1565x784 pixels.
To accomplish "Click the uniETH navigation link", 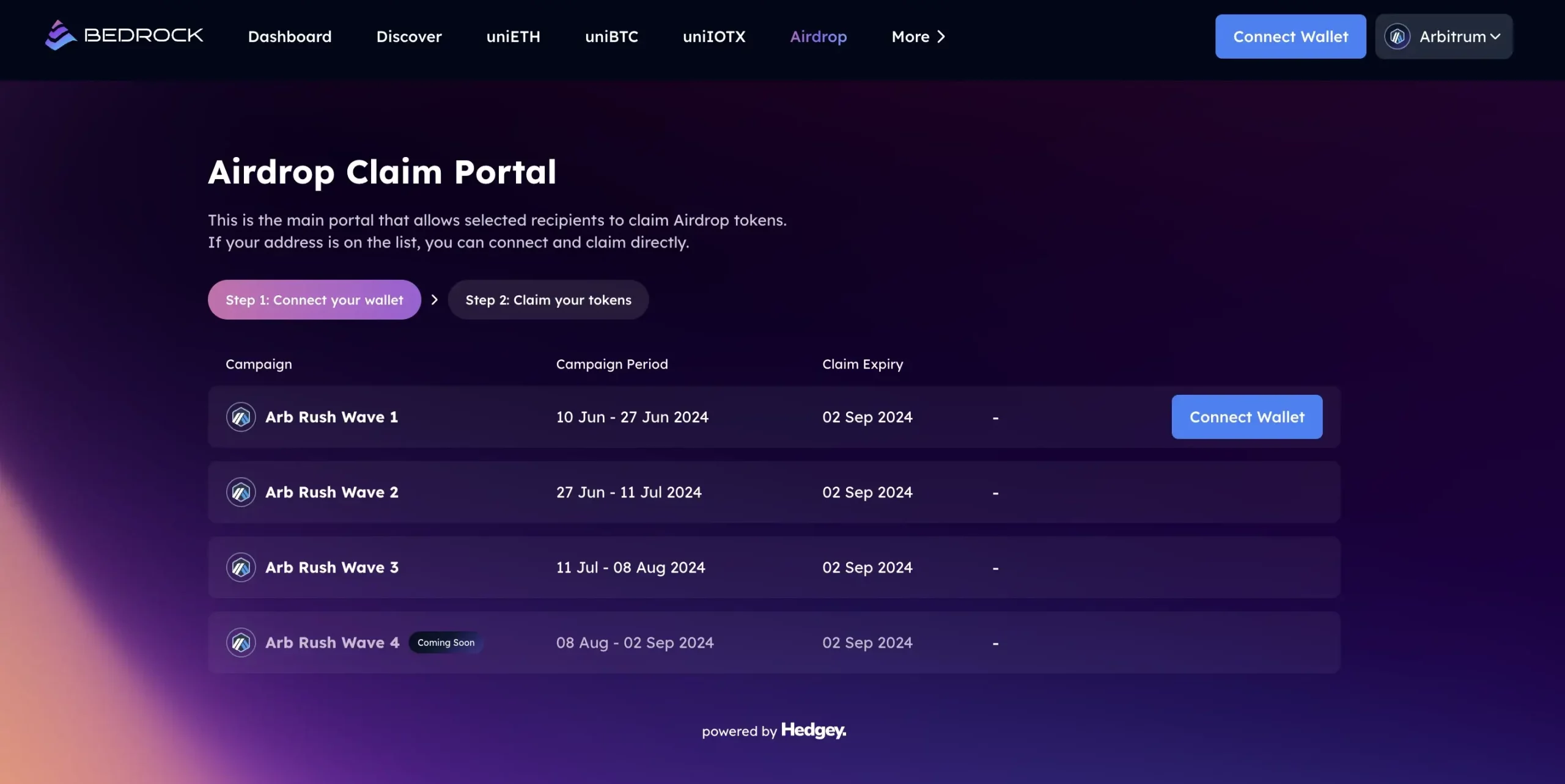I will click(513, 36).
